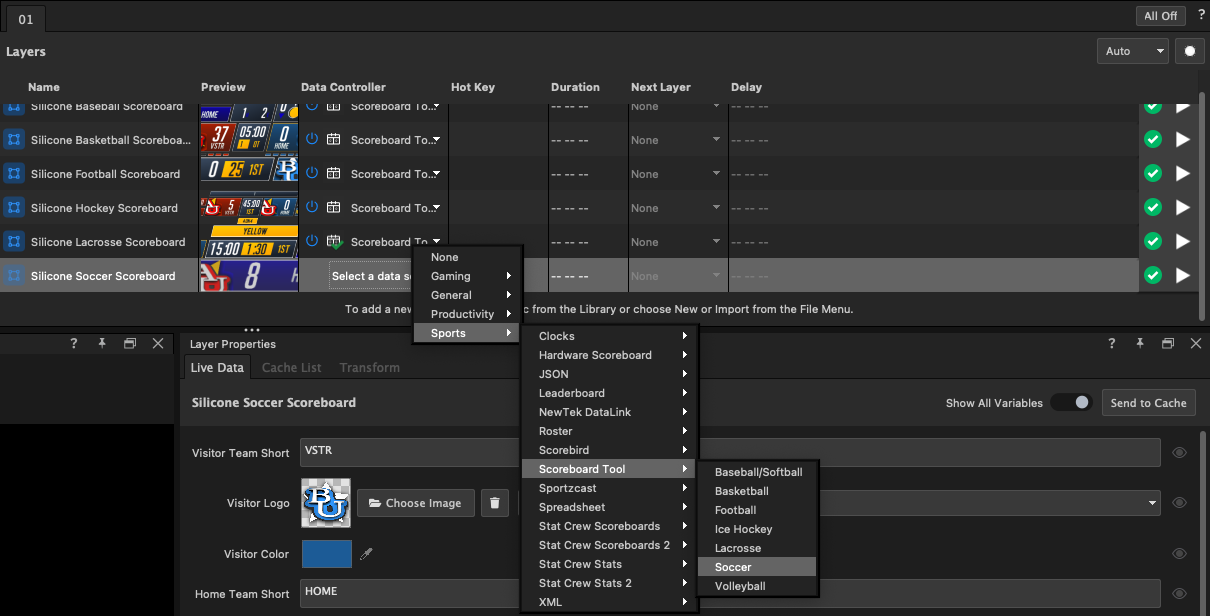Image resolution: width=1210 pixels, height=616 pixels.
Task: Play the Silicone Basketball Scoreboard layer
Action: coord(1183,140)
